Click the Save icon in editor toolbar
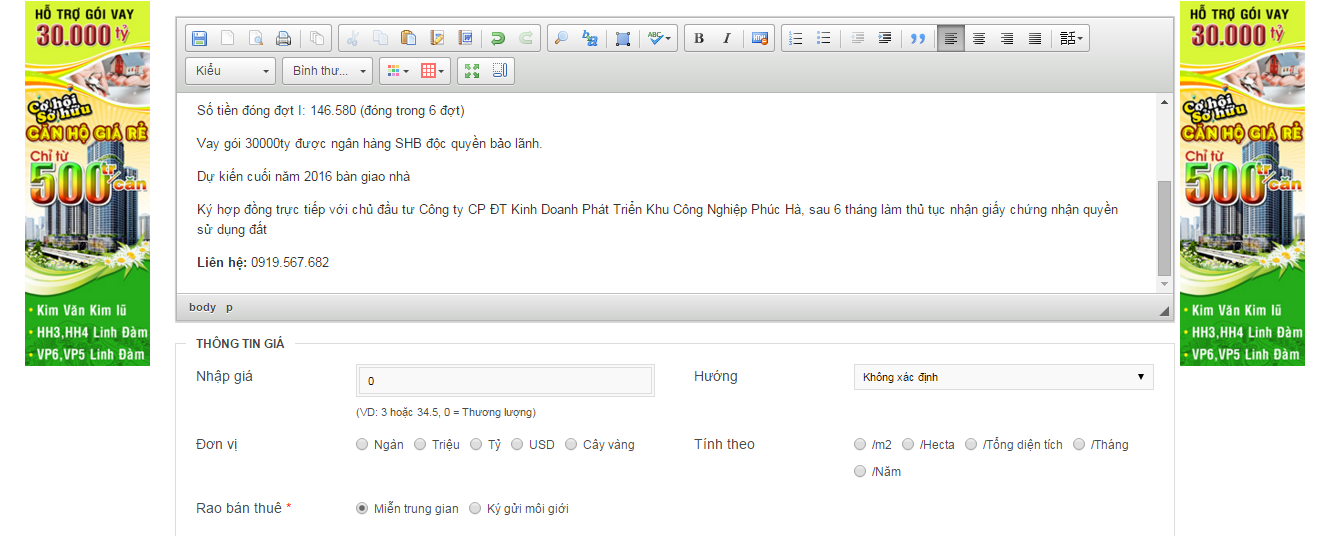The height and width of the screenshot is (536, 1340). (x=199, y=39)
